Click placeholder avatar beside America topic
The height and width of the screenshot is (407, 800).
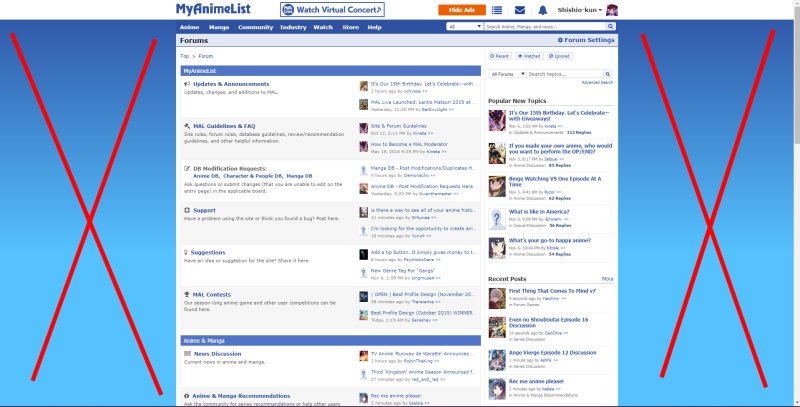497,219
